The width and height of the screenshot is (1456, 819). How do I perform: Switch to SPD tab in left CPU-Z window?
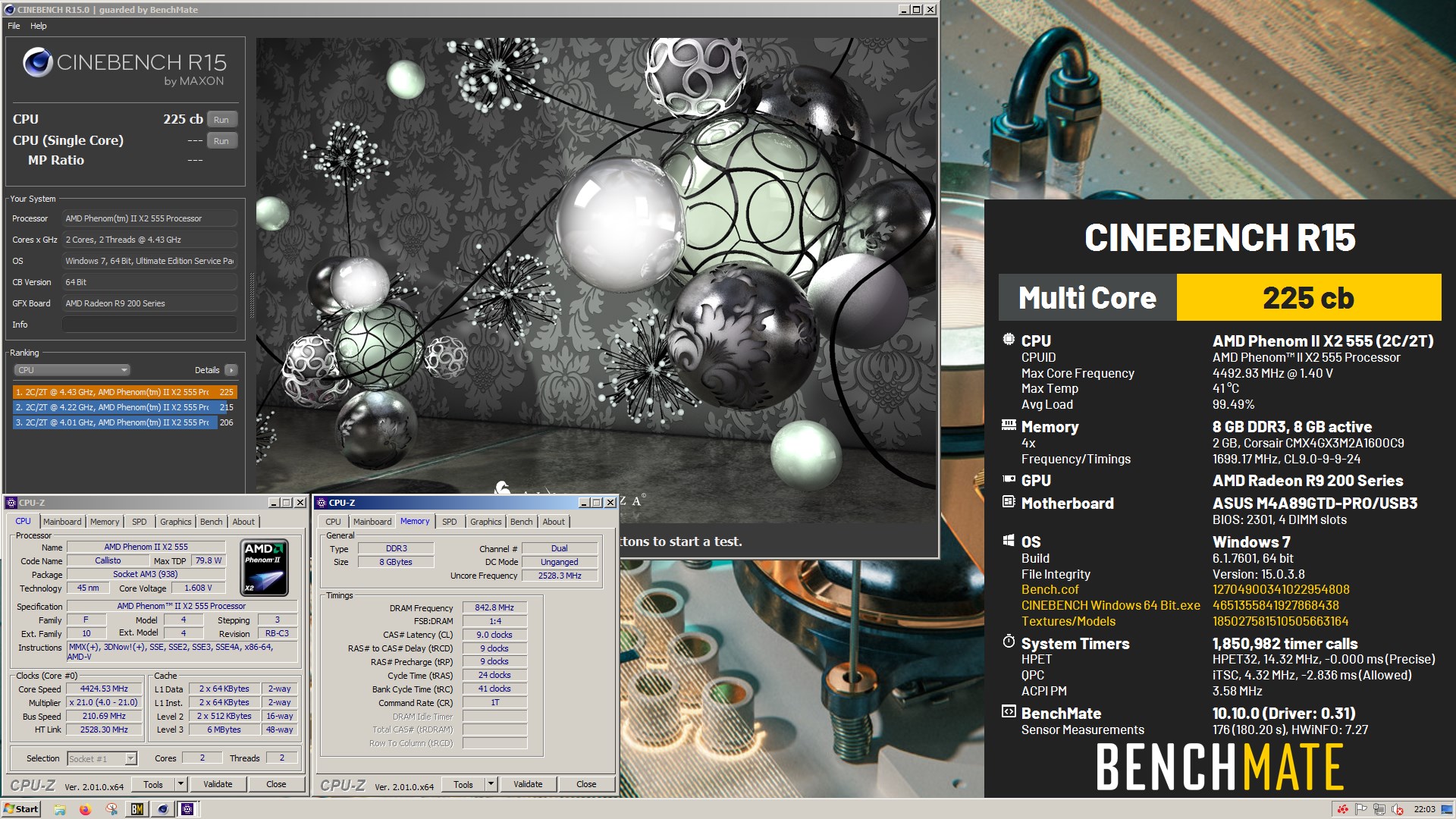click(140, 522)
